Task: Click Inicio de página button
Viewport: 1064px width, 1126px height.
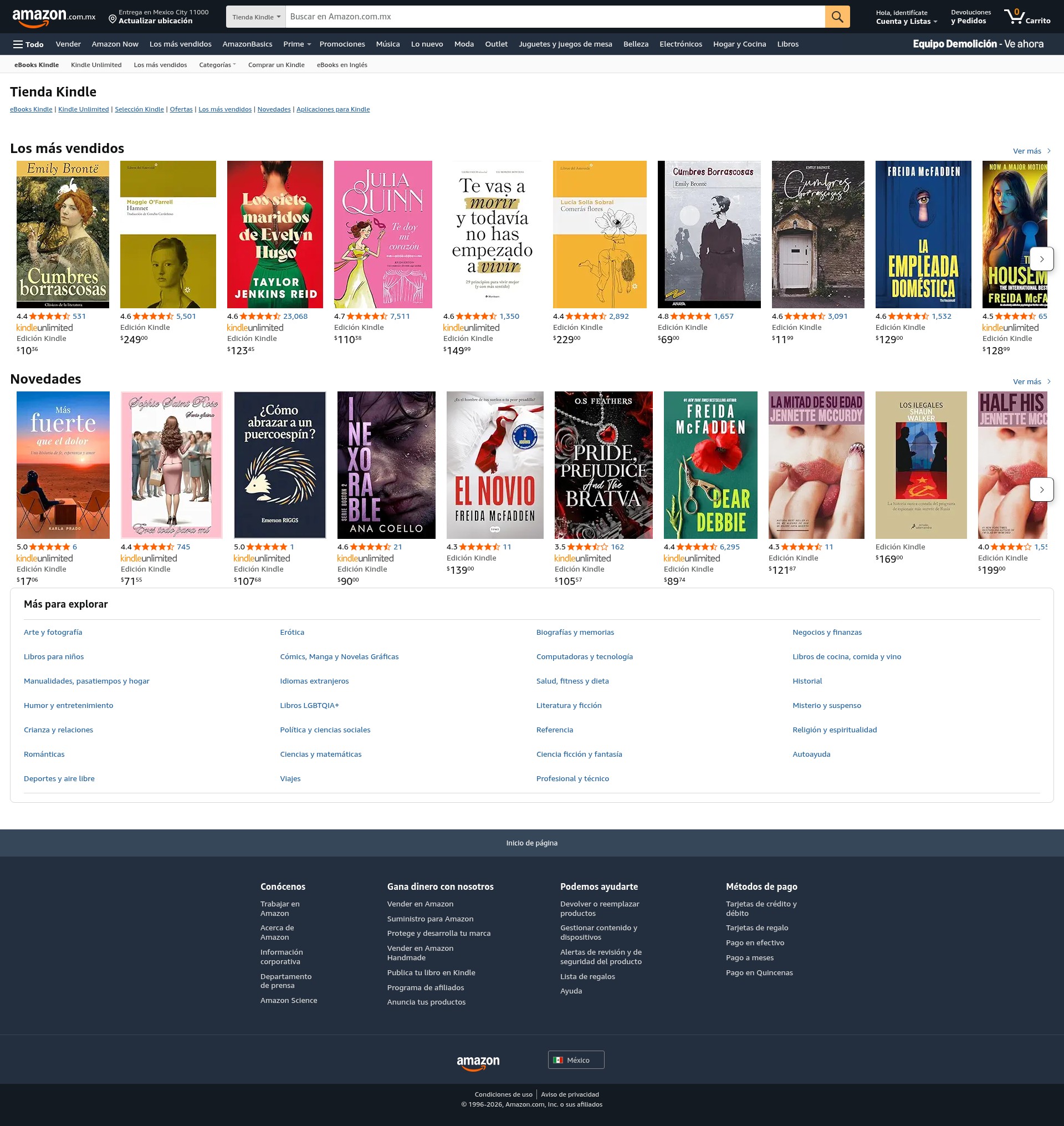Action: tap(532, 843)
